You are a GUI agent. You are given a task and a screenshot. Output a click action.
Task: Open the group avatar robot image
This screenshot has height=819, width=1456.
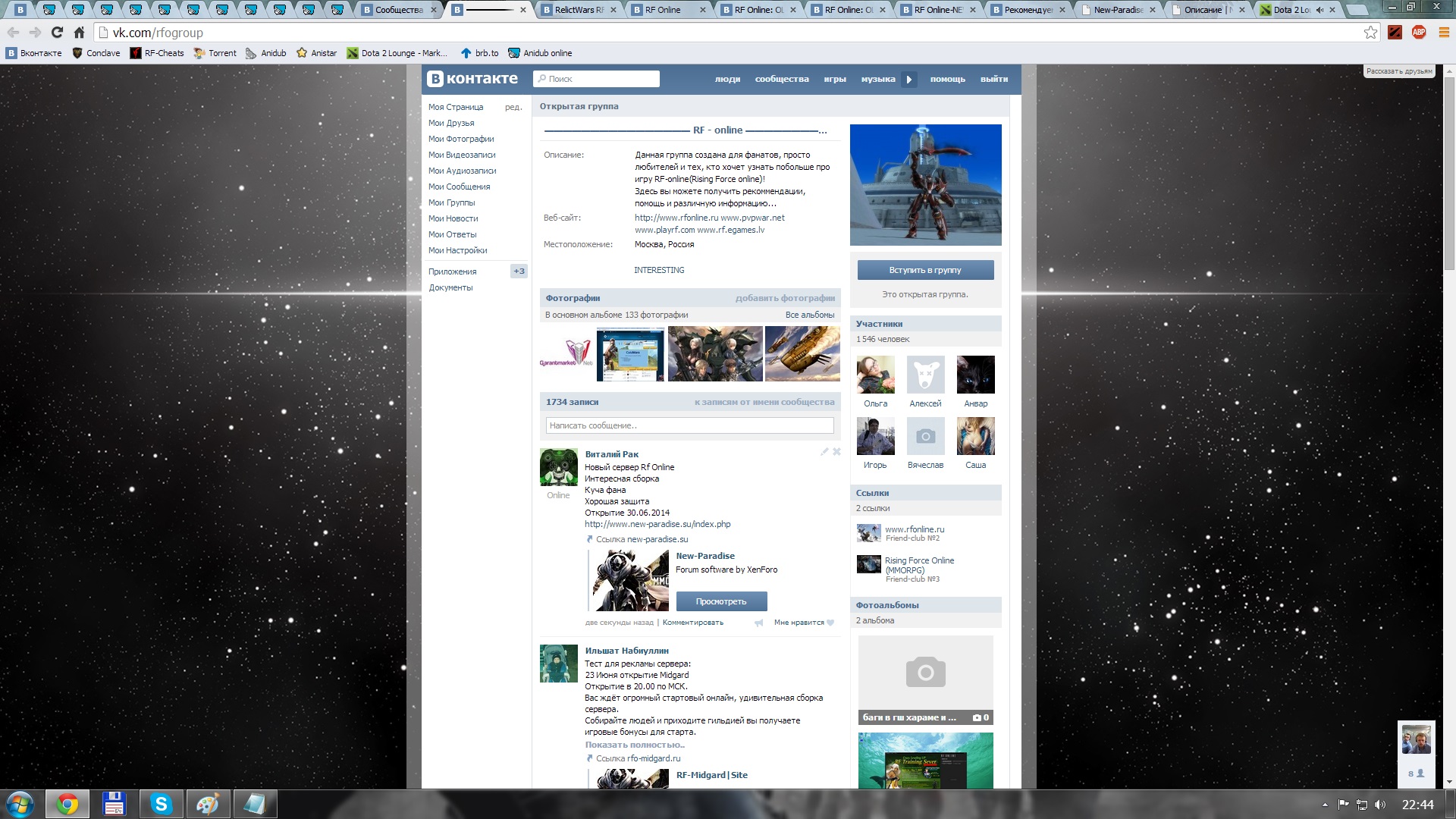(x=925, y=185)
